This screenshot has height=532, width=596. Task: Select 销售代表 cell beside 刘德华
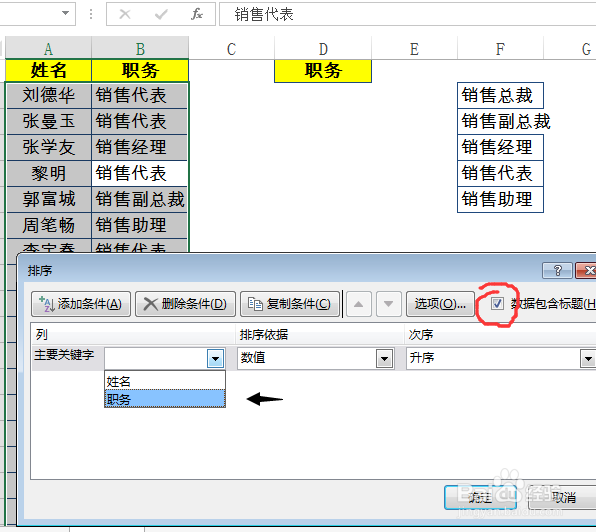pyautogui.click(x=139, y=95)
